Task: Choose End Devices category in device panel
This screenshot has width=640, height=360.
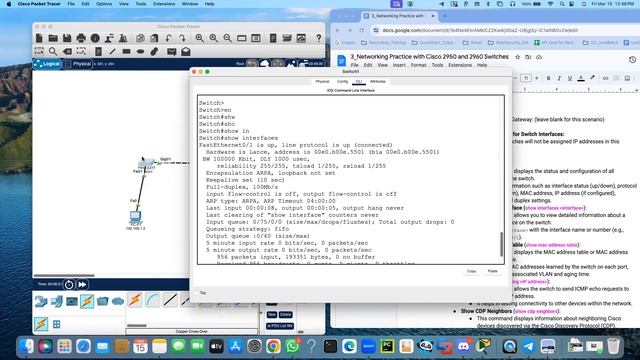Action: (56, 301)
